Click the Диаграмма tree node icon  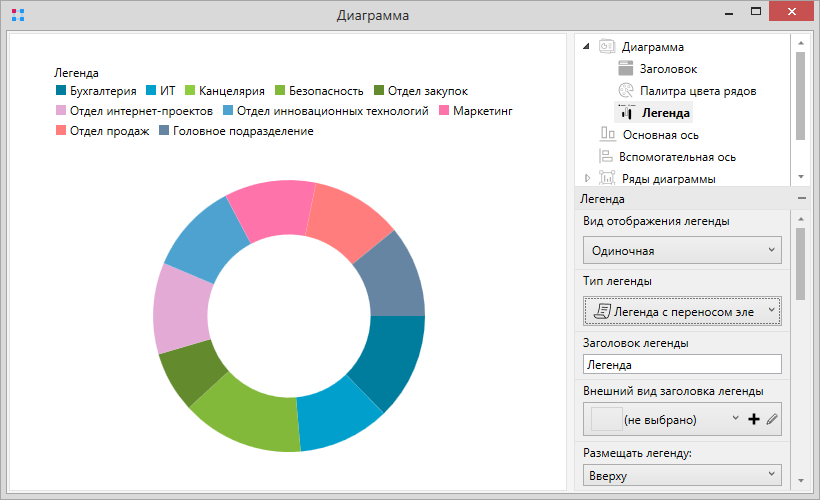(x=606, y=47)
